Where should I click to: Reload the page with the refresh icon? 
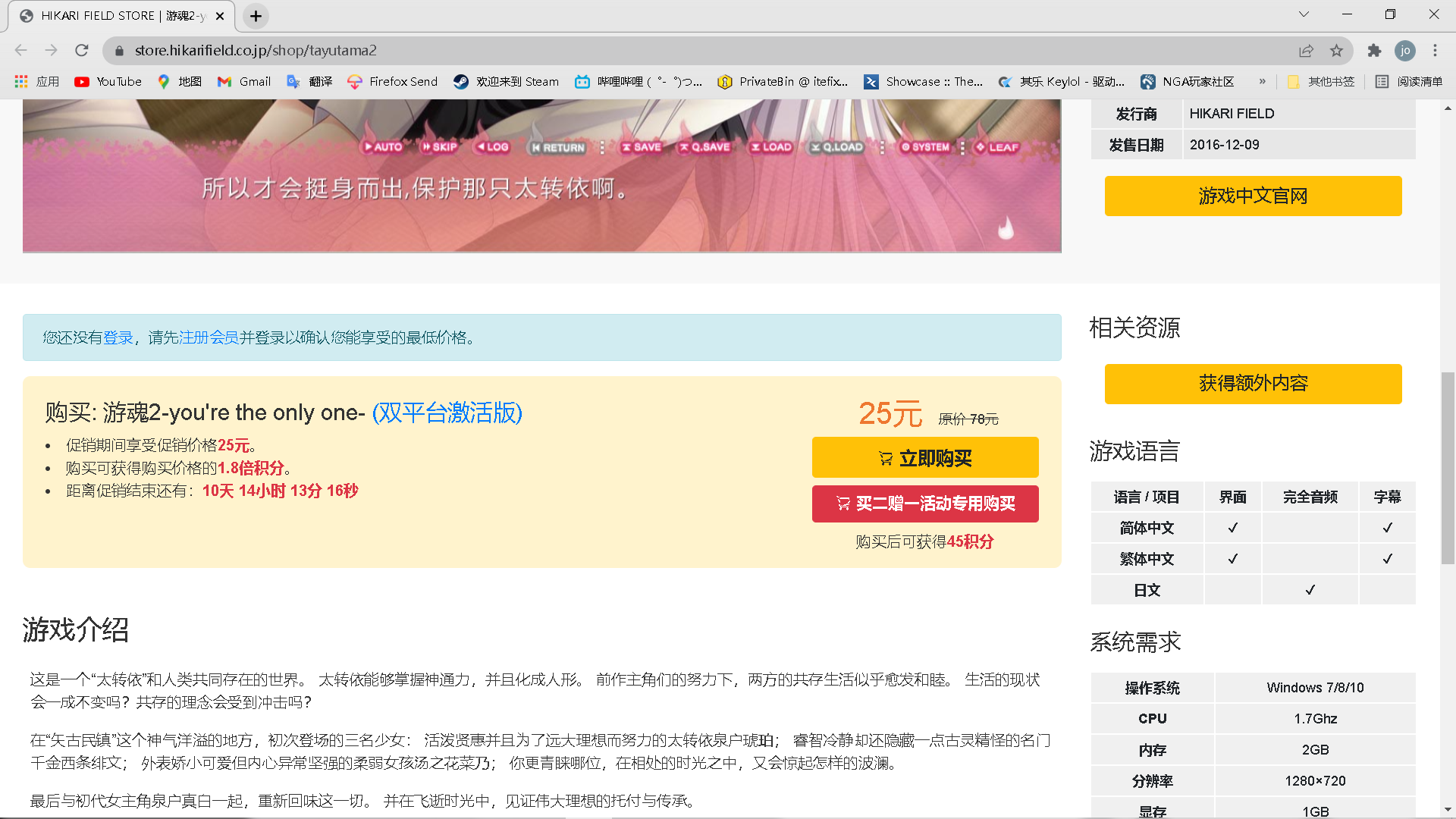point(82,50)
